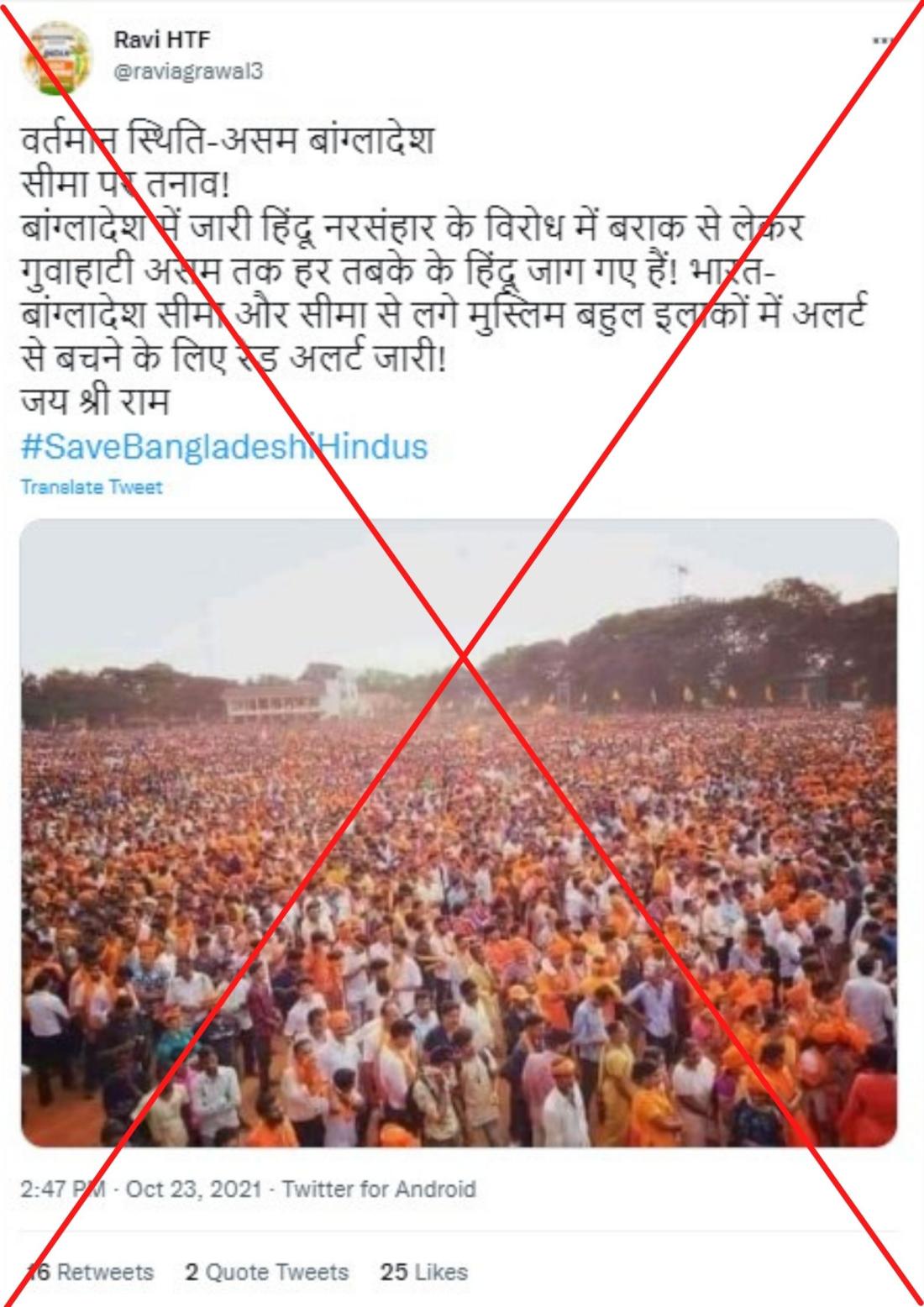The width and height of the screenshot is (924, 1307).
Task: Click the orange-clad crowd in photo foreground
Action: [x=459, y=1008]
